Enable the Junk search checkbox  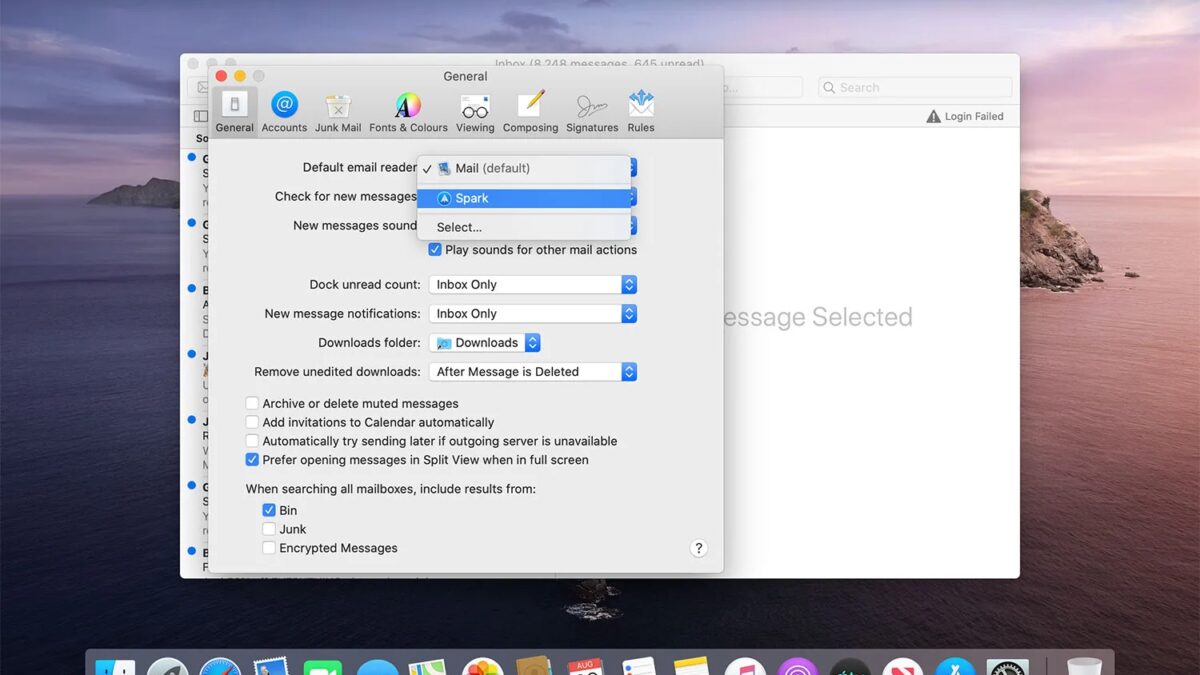pyautogui.click(x=269, y=529)
